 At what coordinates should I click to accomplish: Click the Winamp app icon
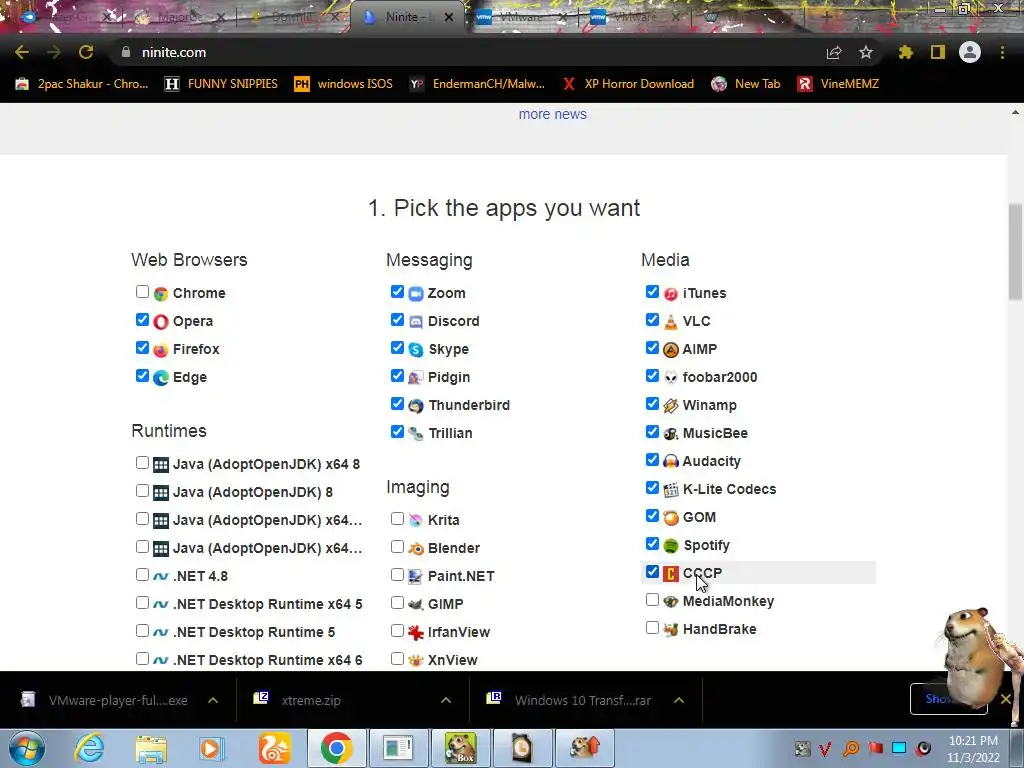[671, 406]
